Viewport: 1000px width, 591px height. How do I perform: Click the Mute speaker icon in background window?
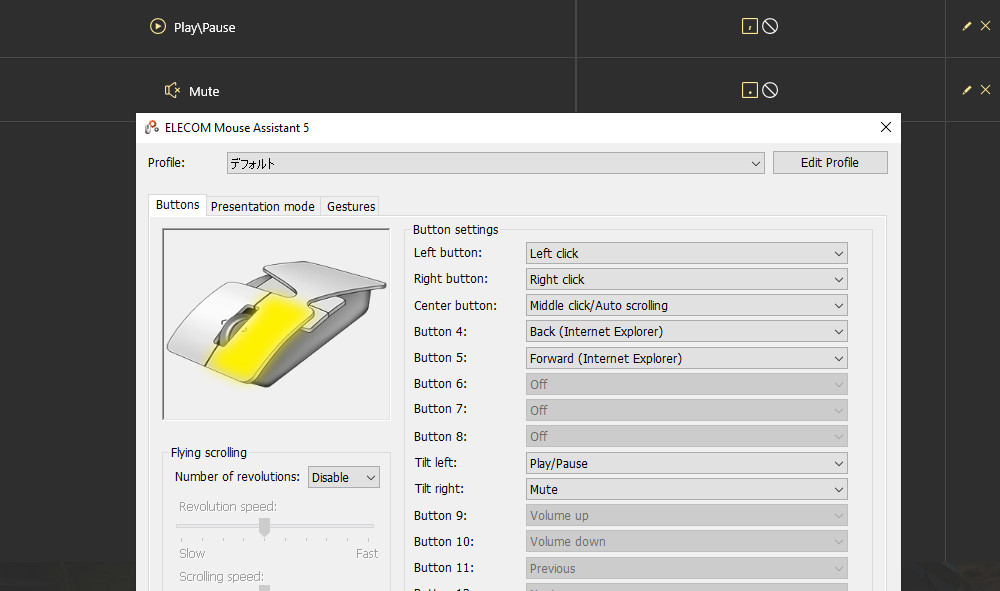(x=172, y=90)
